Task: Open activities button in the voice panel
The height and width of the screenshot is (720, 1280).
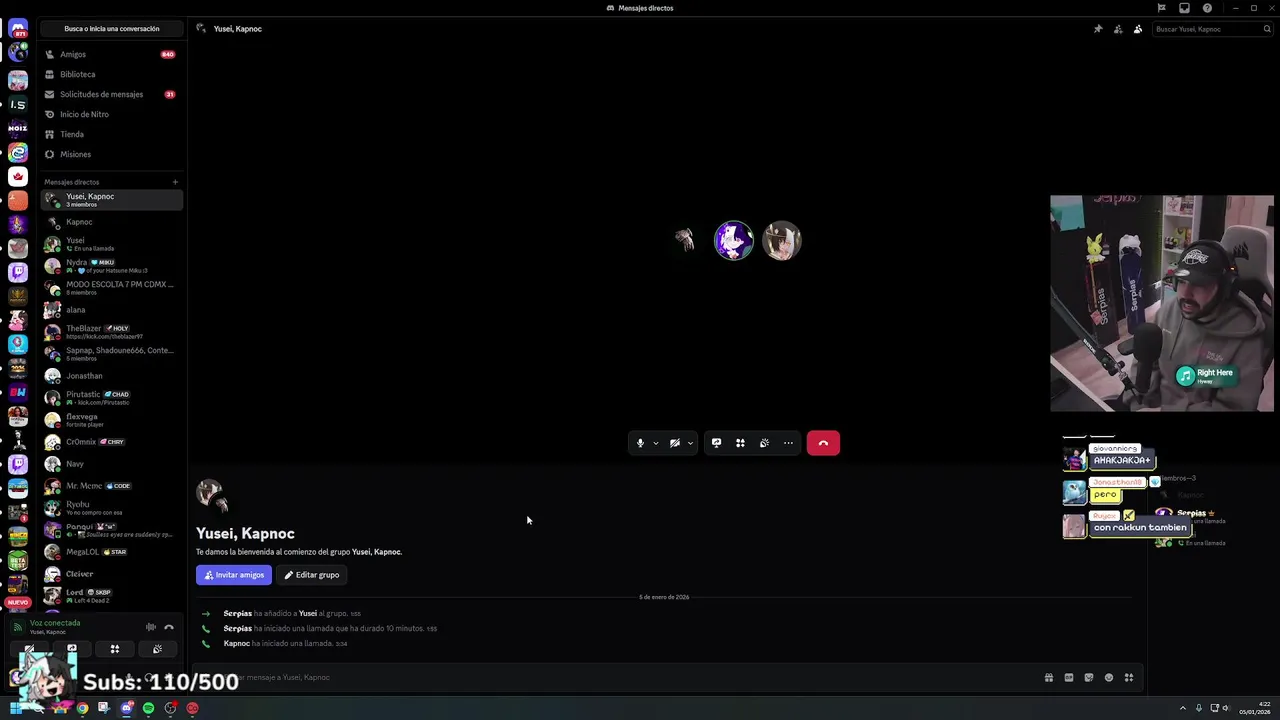Action: (115, 649)
